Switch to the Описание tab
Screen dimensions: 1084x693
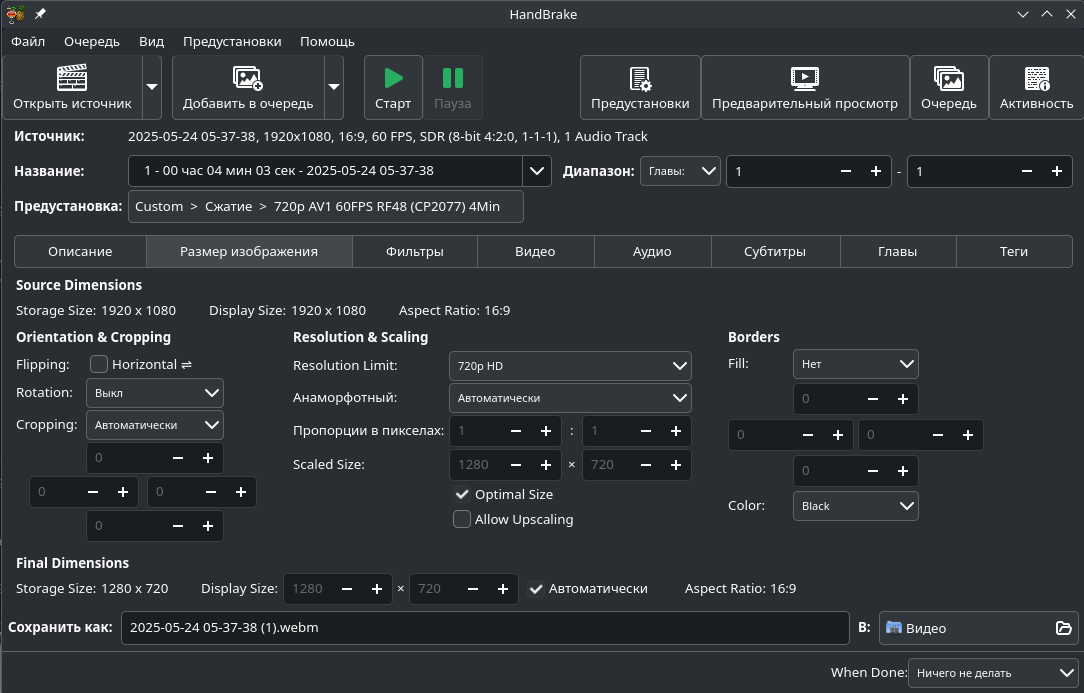[80, 252]
